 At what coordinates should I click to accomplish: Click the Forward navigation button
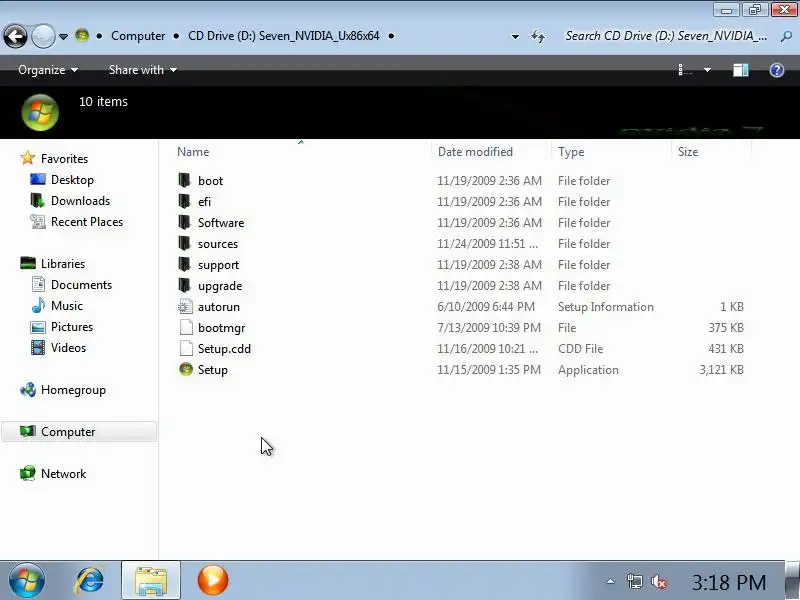pyautogui.click(x=43, y=36)
